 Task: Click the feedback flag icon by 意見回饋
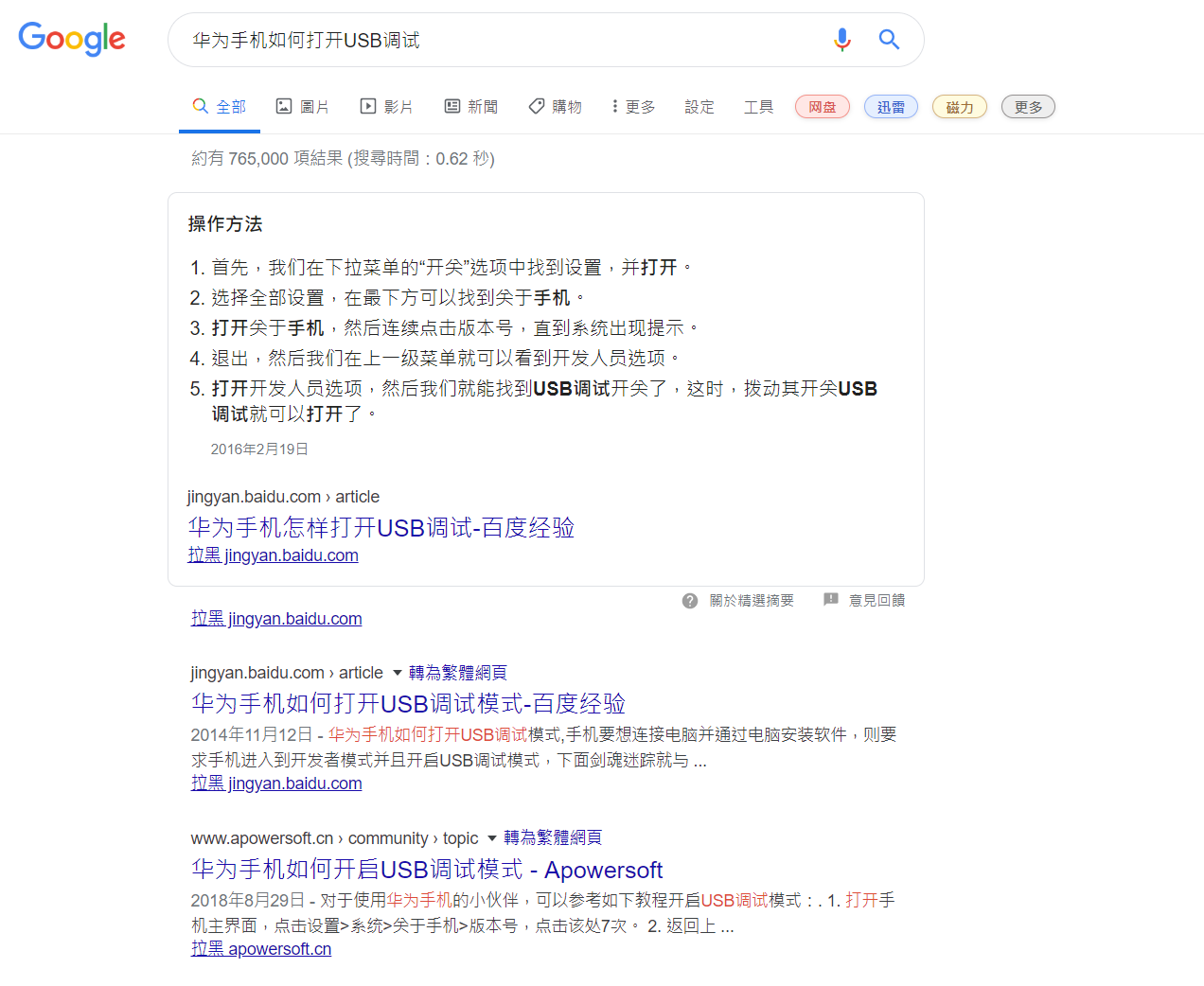tap(831, 600)
